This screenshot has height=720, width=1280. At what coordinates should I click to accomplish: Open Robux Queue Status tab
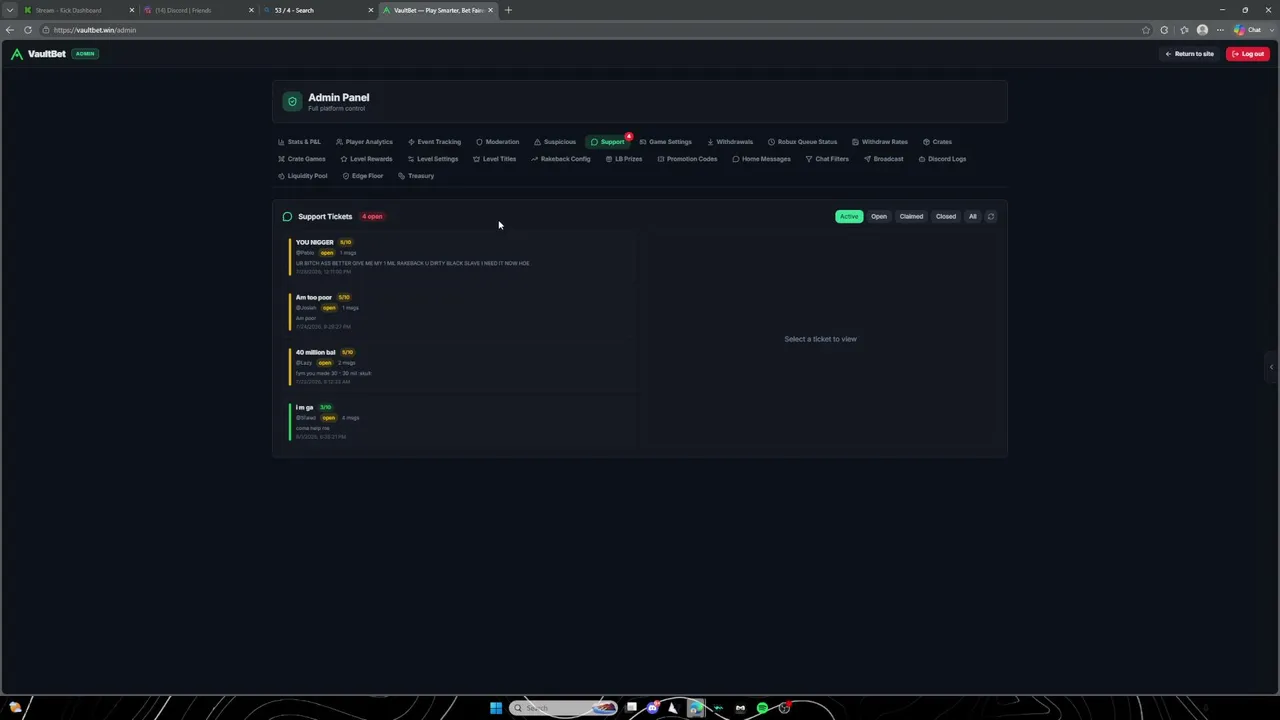(802, 142)
